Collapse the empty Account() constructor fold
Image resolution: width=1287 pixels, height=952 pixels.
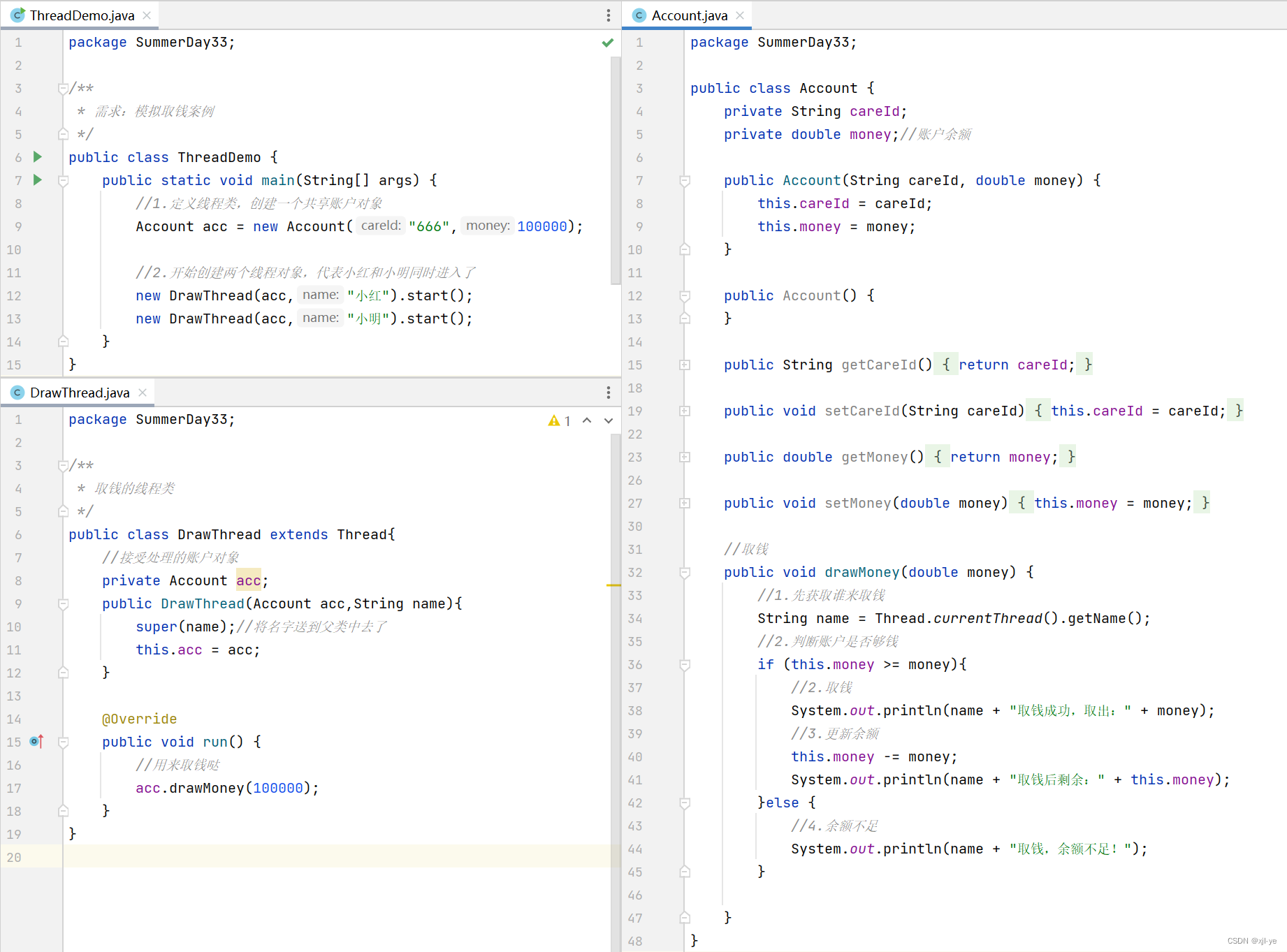click(685, 296)
